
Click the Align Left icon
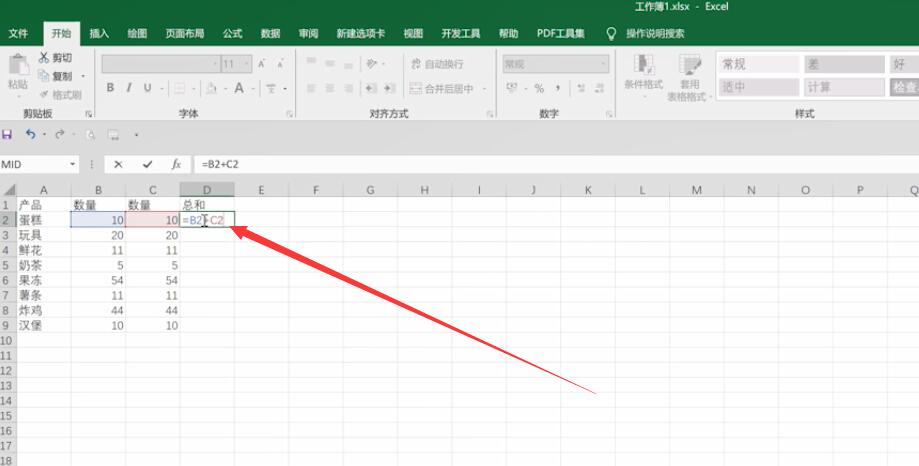(x=311, y=89)
